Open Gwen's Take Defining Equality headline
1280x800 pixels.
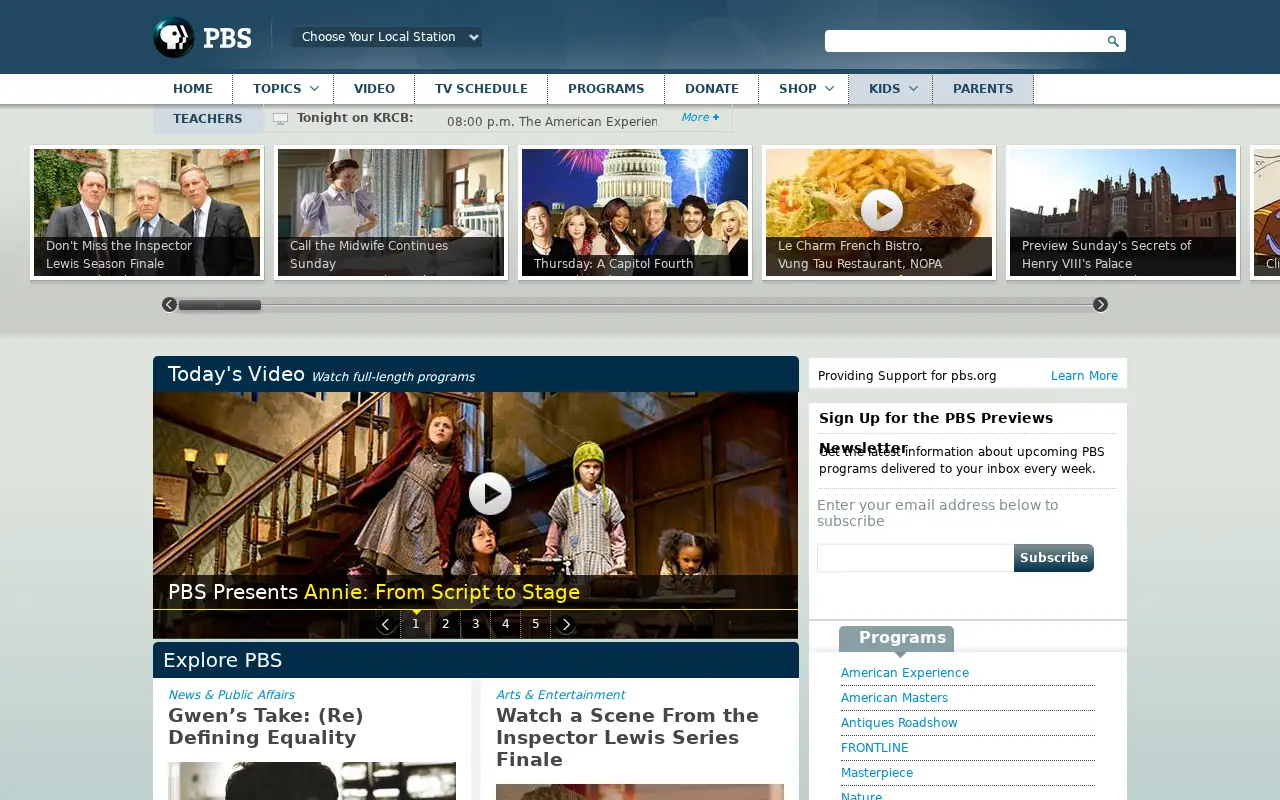pos(266,727)
